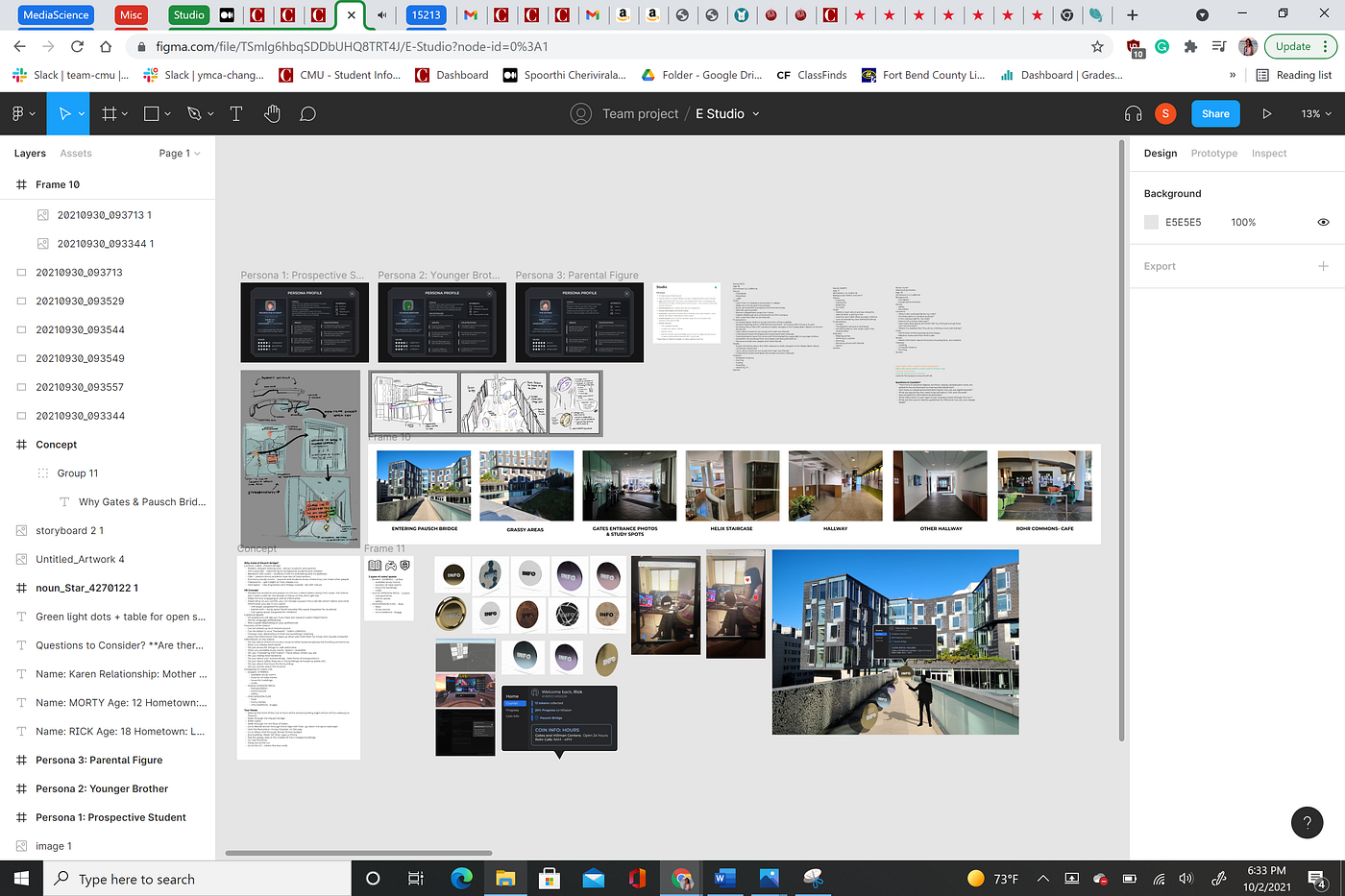Open the Reading list

point(1294,75)
